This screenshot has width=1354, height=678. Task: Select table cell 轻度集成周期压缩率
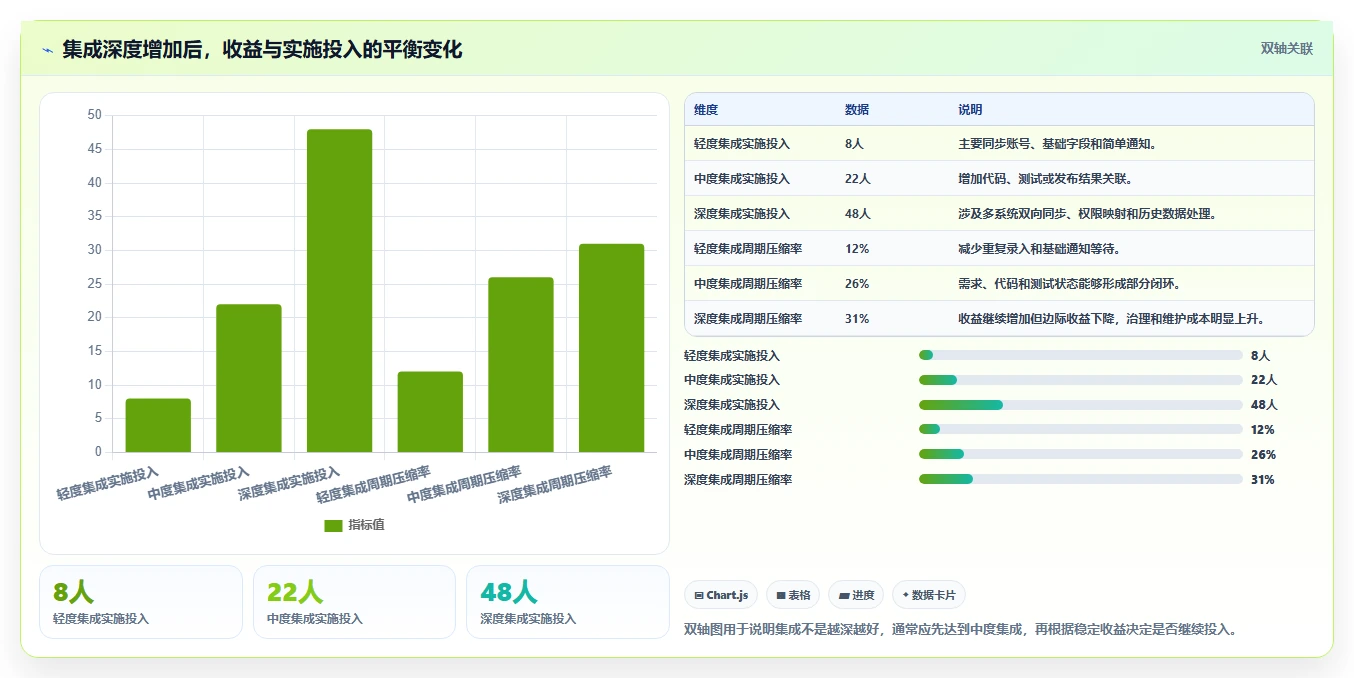click(x=748, y=249)
